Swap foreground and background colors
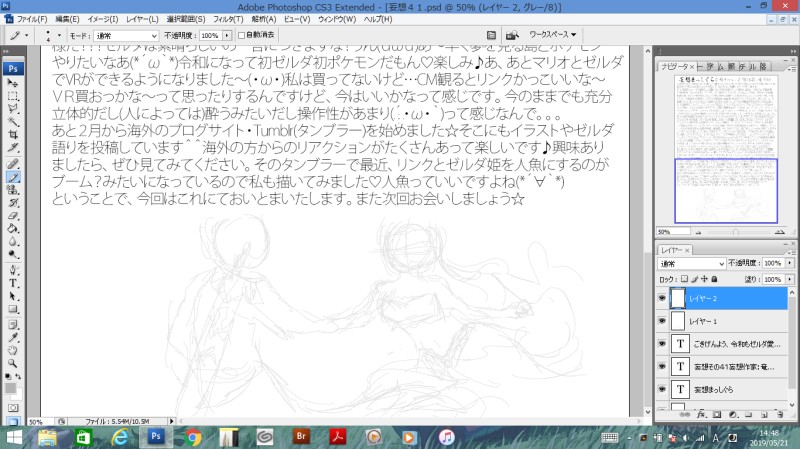 tap(18, 377)
